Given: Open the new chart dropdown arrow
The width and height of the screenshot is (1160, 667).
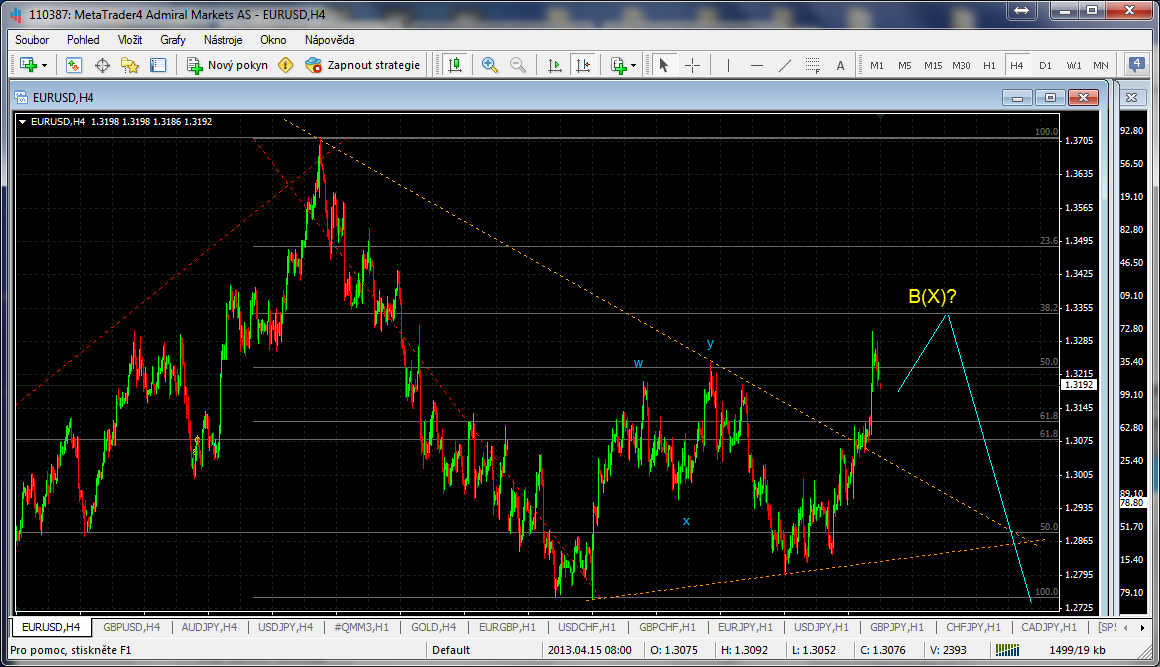Looking at the screenshot, I should coord(45,65).
